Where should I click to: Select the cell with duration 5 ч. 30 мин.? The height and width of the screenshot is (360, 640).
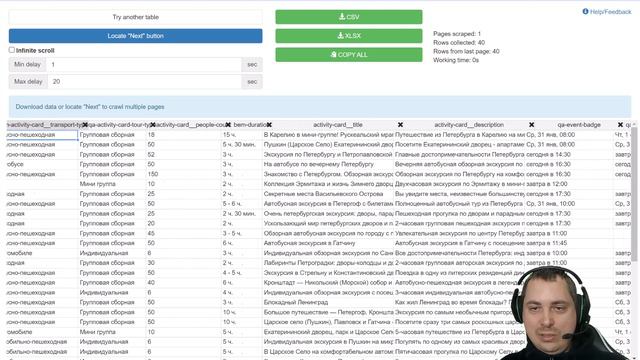[242, 144]
